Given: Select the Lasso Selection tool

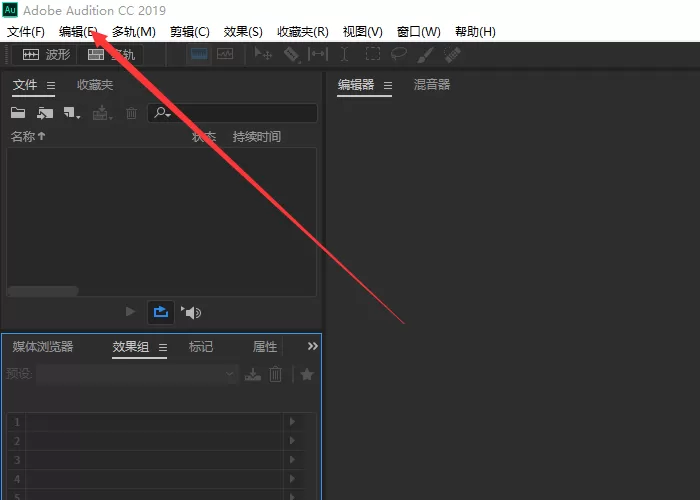Looking at the screenshot, I should (x=399, y=54).
